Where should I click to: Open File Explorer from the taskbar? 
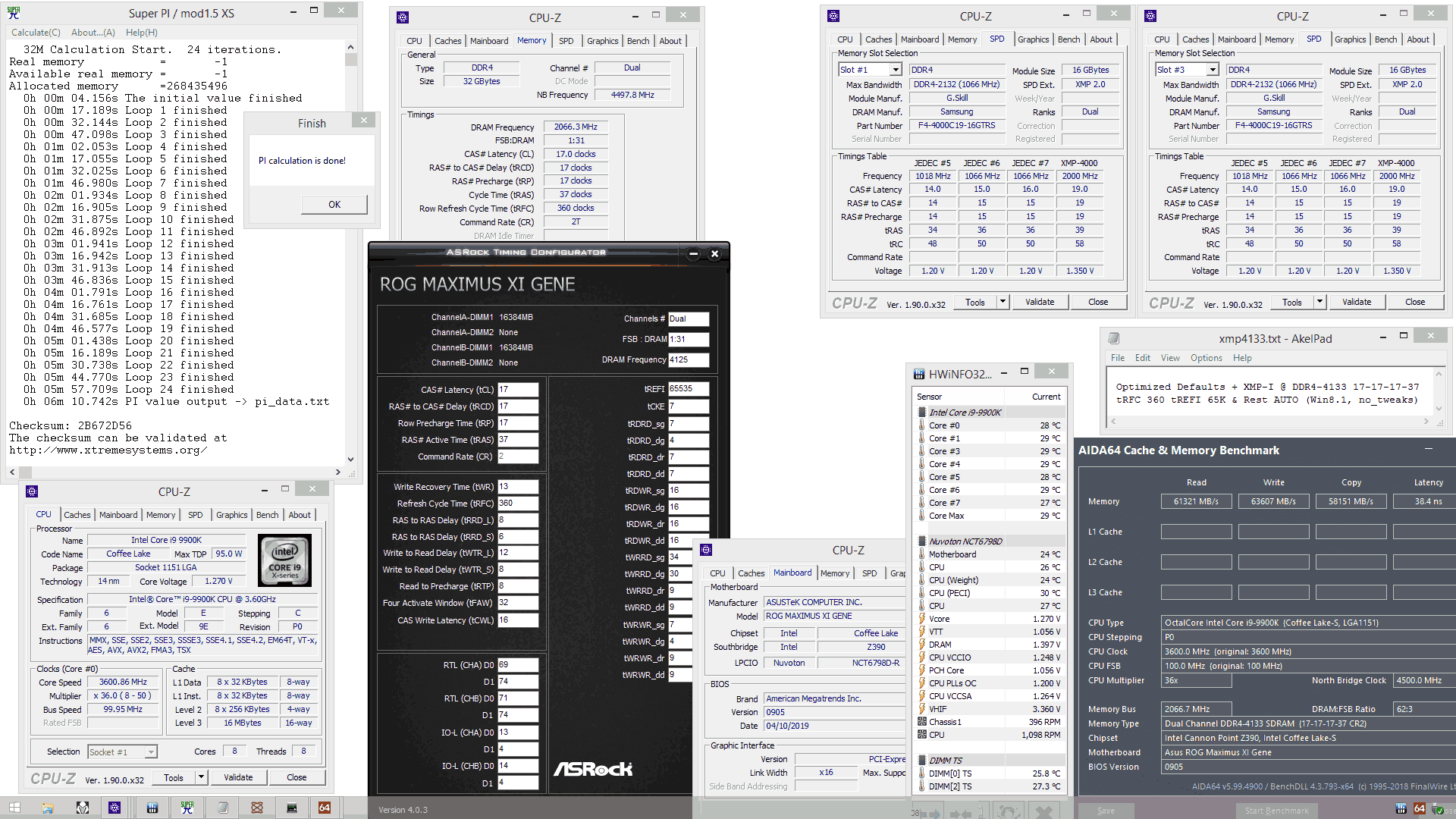[x=48, y=808]
